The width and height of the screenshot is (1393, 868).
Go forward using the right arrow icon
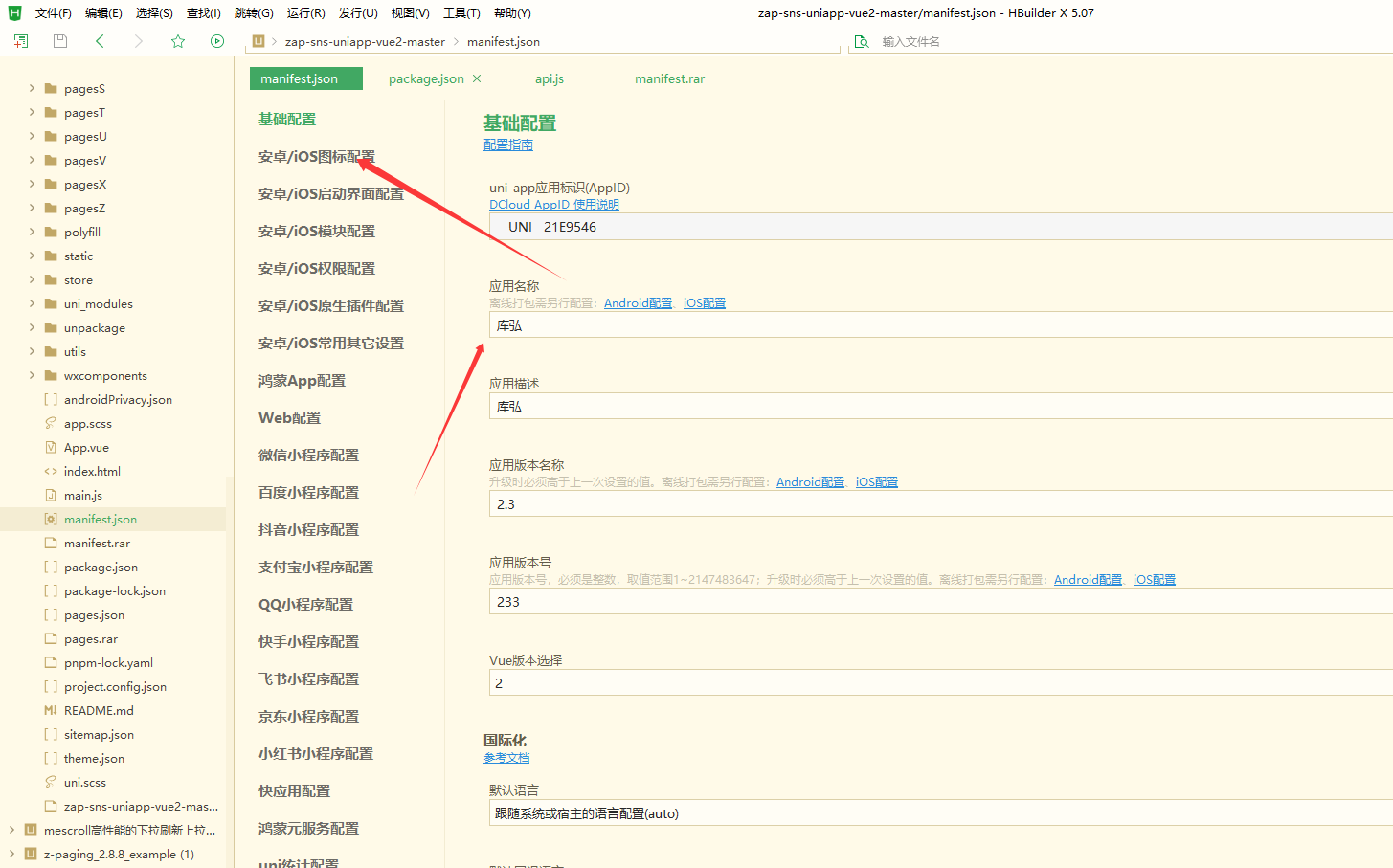click(x=139, y=41)
